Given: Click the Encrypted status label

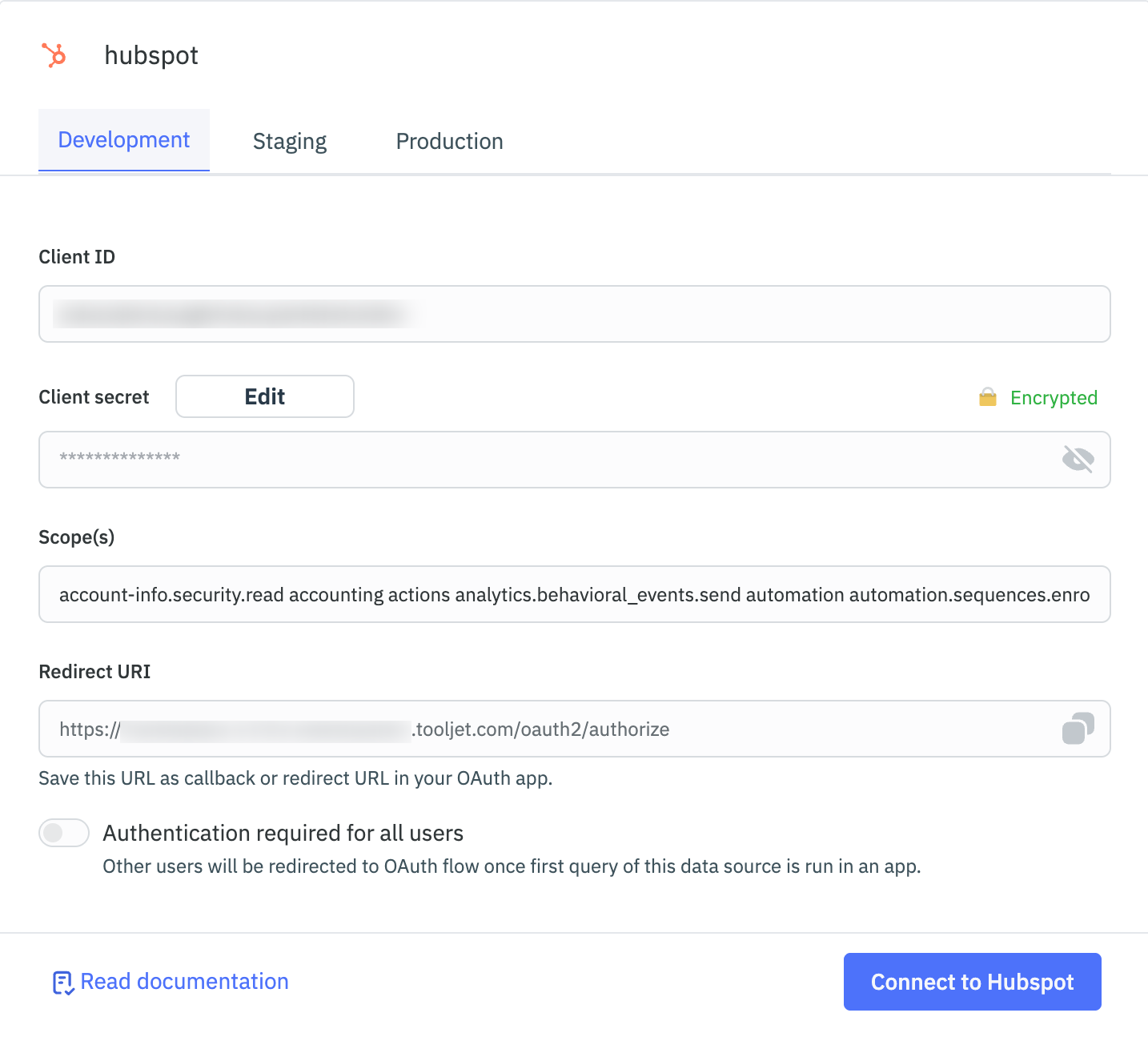Looking at the screenshot, I should point(1054,397).
